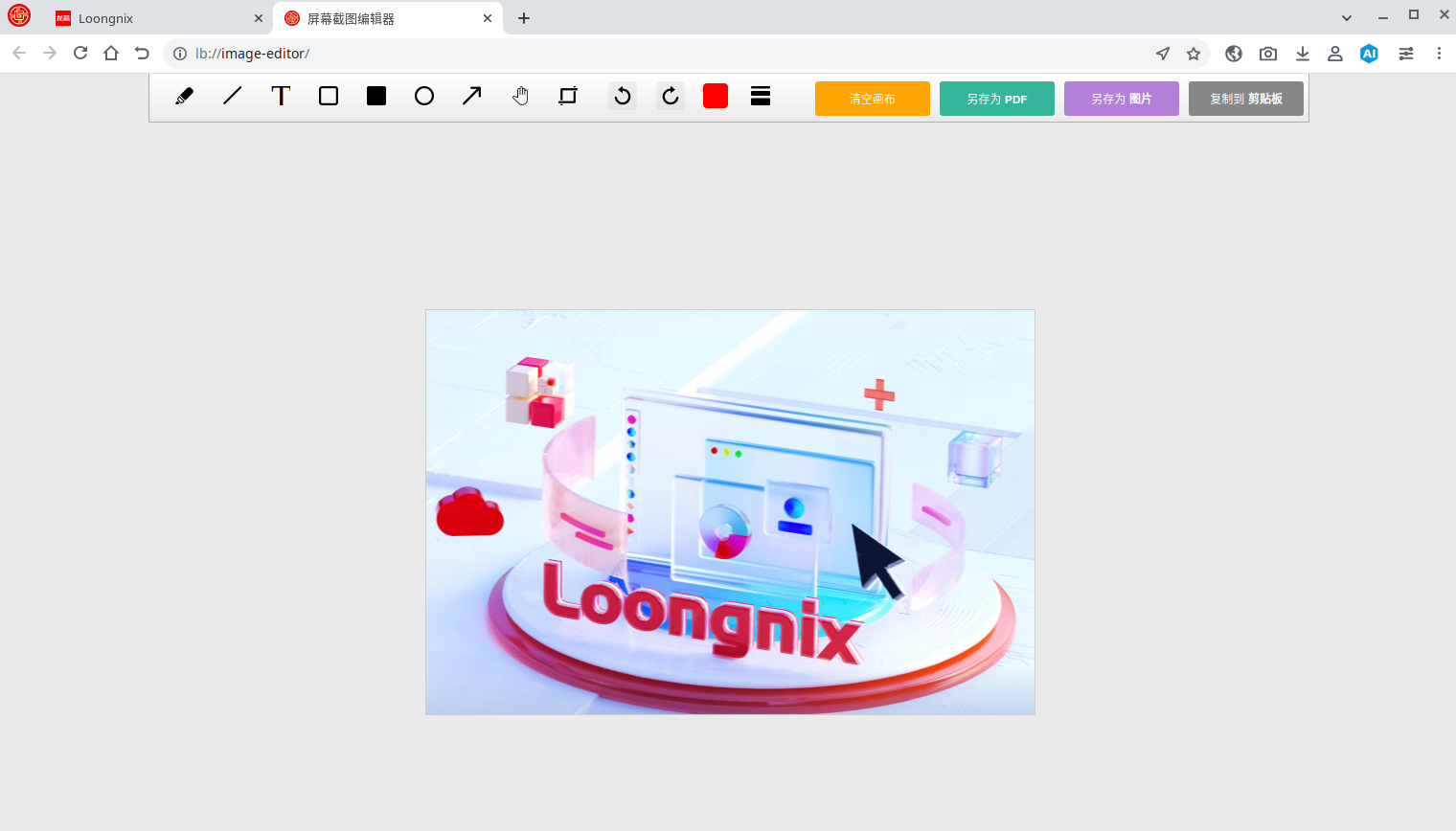The image size is (1456, 831).
Task: Switch to the Loongnix tab
Action: [158, 18]
